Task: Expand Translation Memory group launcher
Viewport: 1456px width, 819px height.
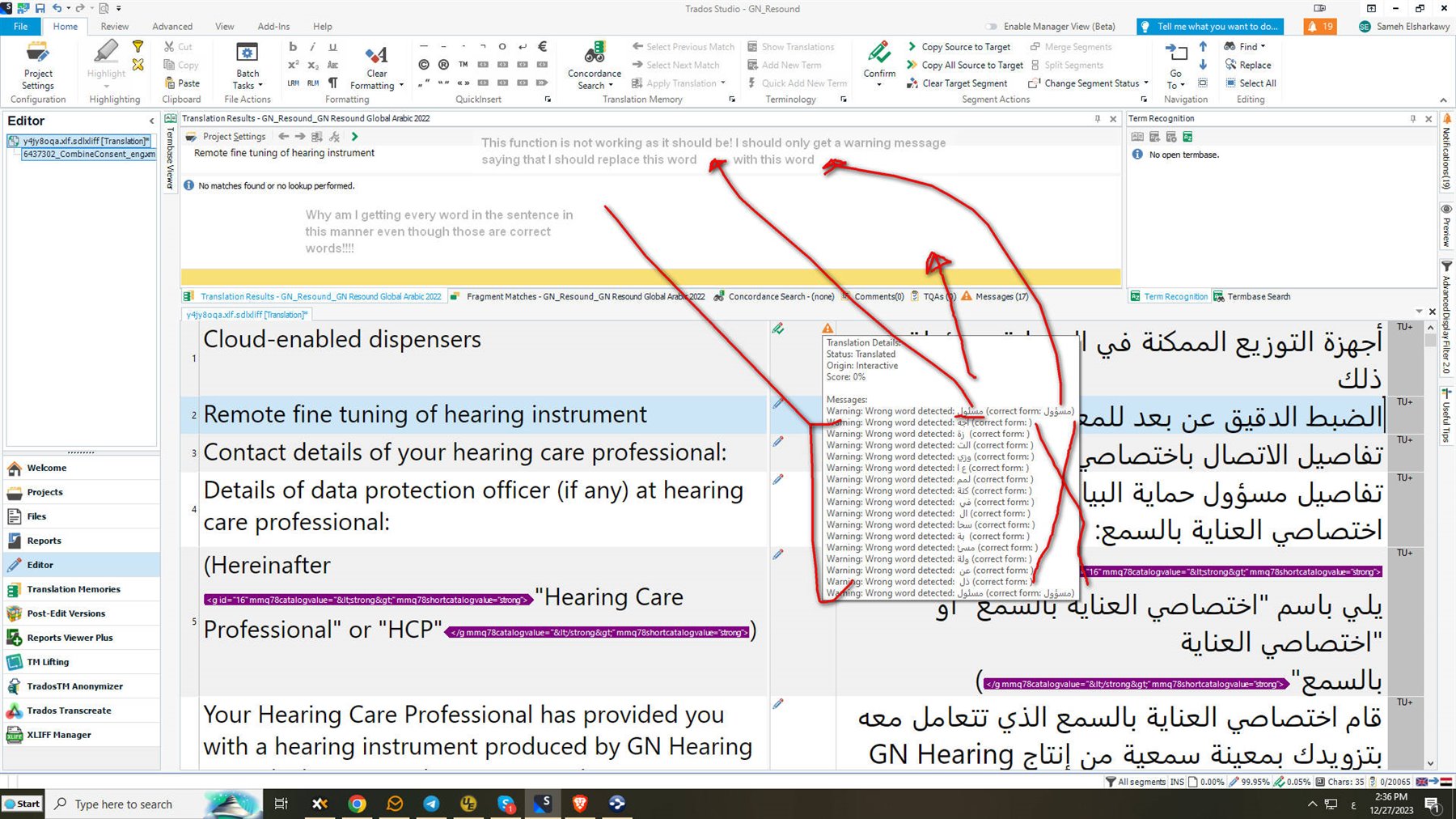Action: 732,100
